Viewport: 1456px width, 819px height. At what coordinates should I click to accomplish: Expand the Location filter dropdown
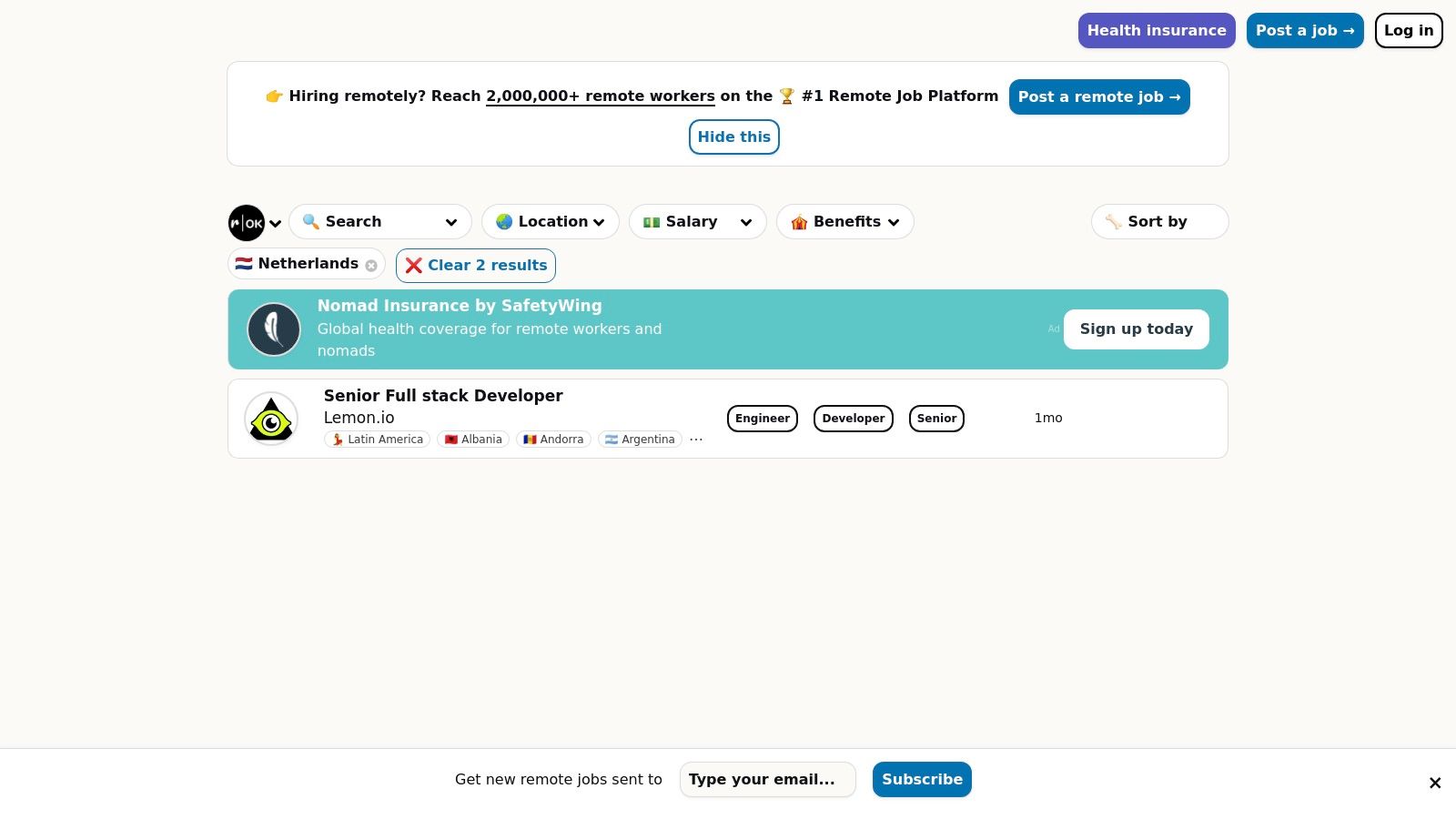(x=550, y=222)
